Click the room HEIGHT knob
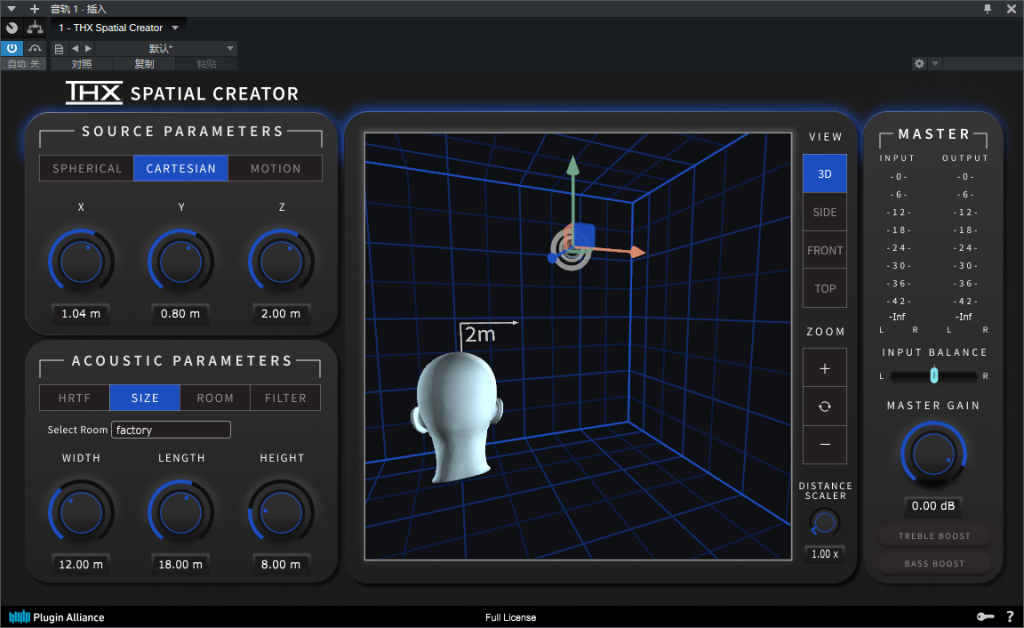This screenshot has height=628, width=1024. click(x=281, y=512)
